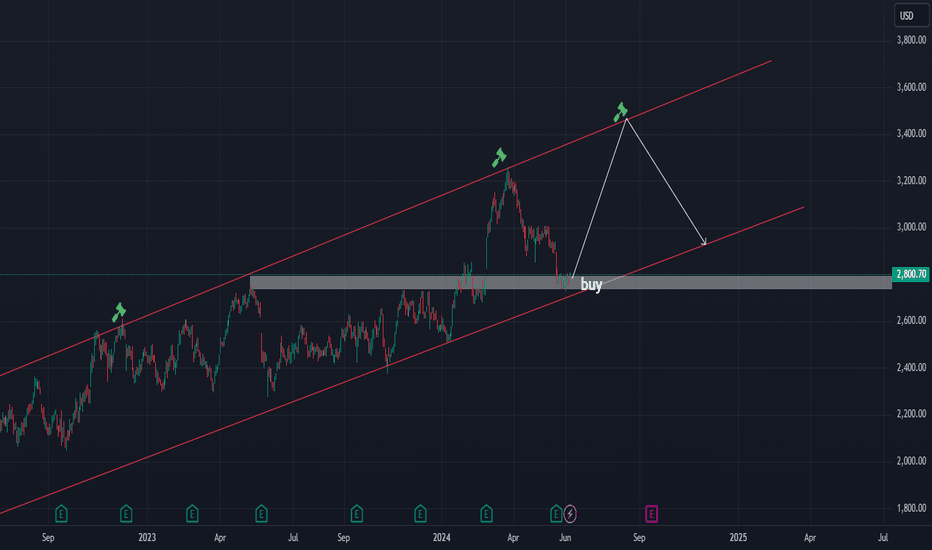Select the white buy text label

click(x=591, y=285)
